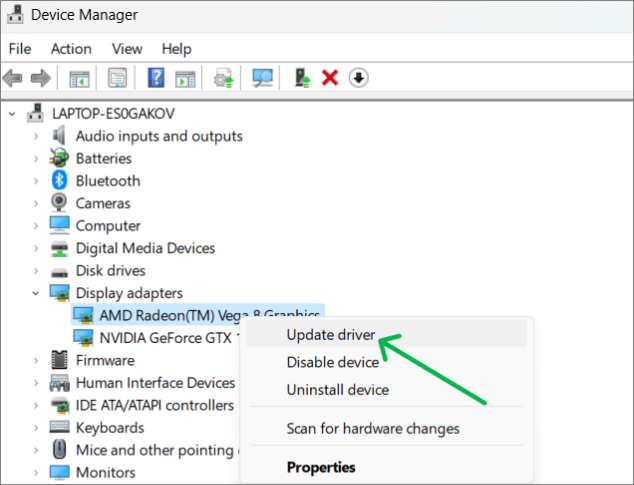This screenshot has width=634, height=485.
Task: Expand the Audio inputs and outputs node
Action: (x=36, y=136)
